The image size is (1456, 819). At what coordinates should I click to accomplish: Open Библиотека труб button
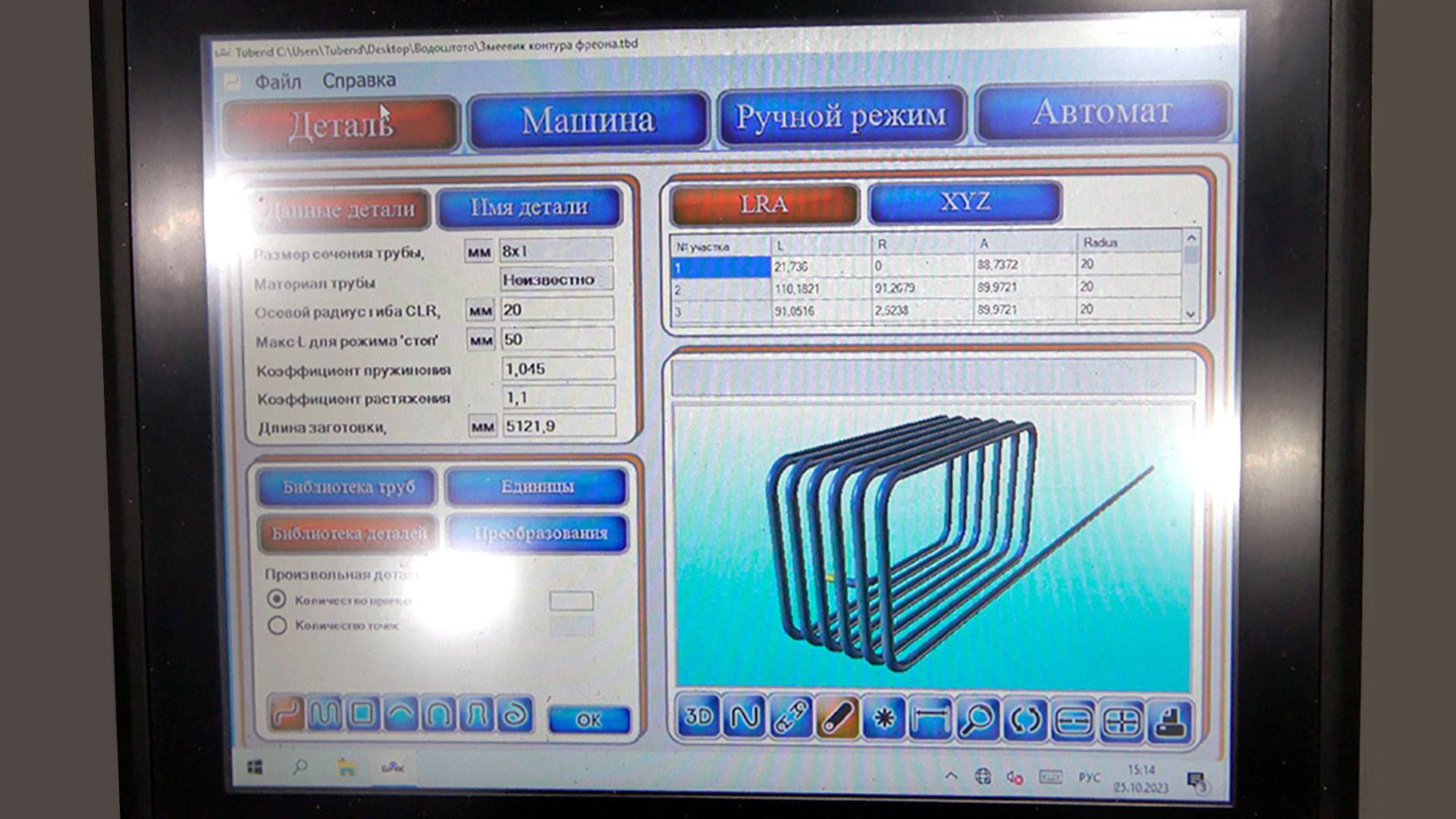pyautogui.click(x=348, y=487)
